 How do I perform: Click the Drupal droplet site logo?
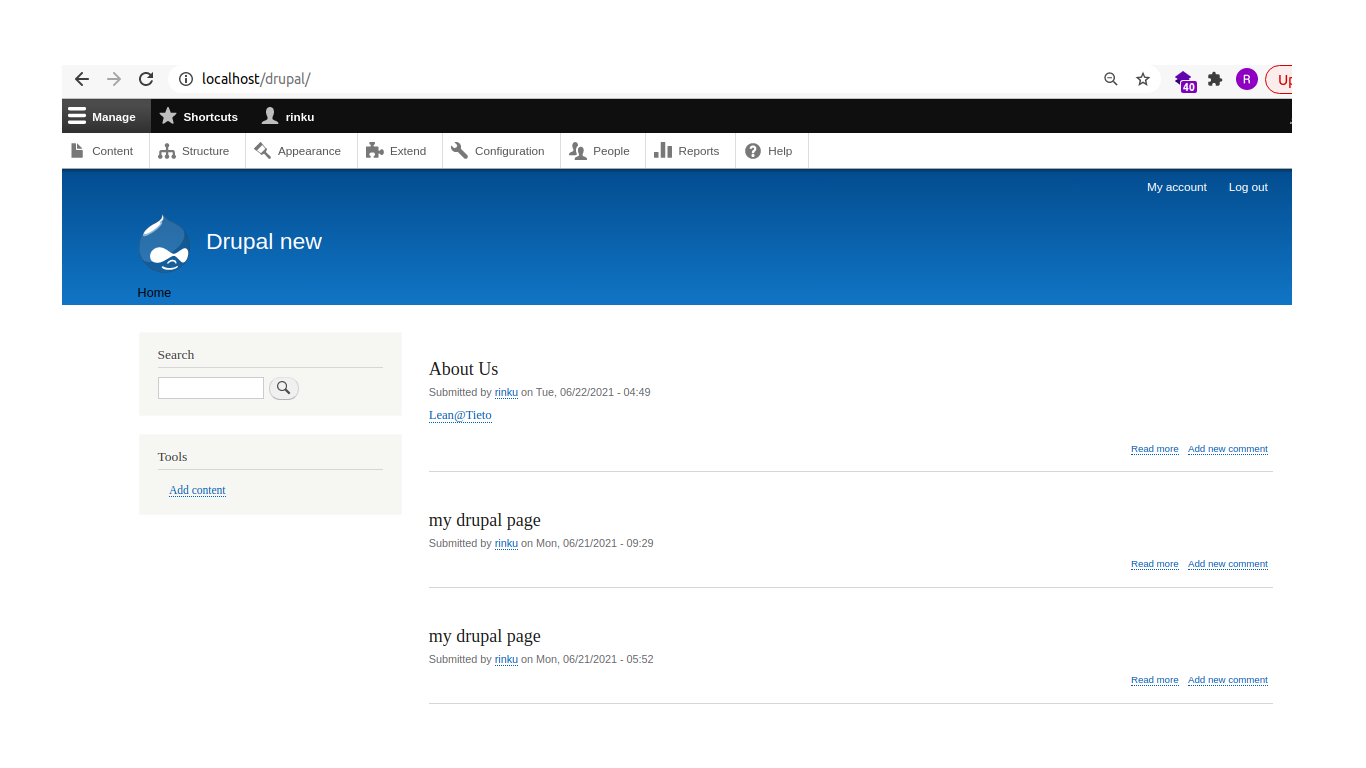click(163, 241)
